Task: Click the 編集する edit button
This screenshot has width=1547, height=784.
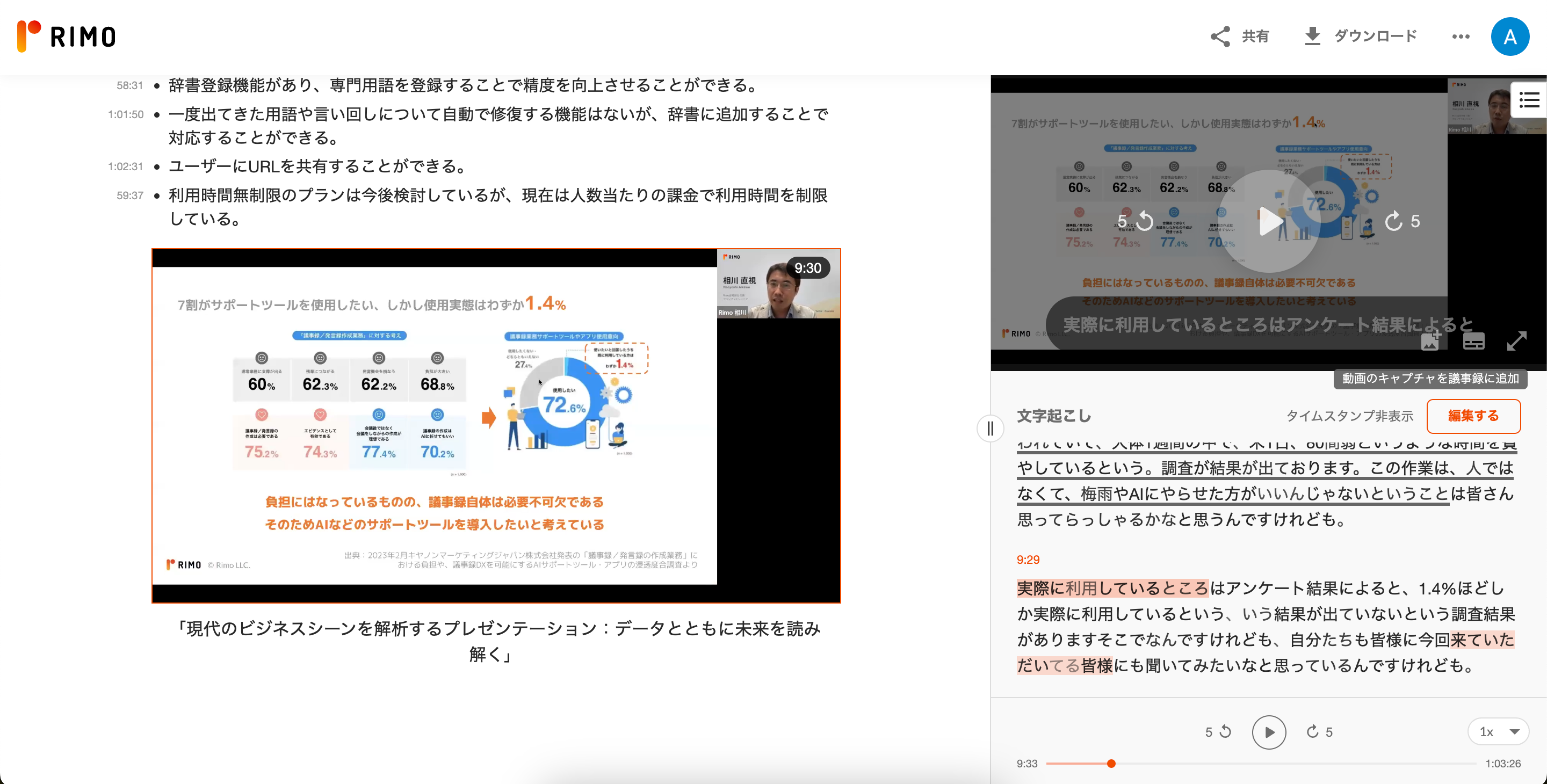Action: [1473, 416]
